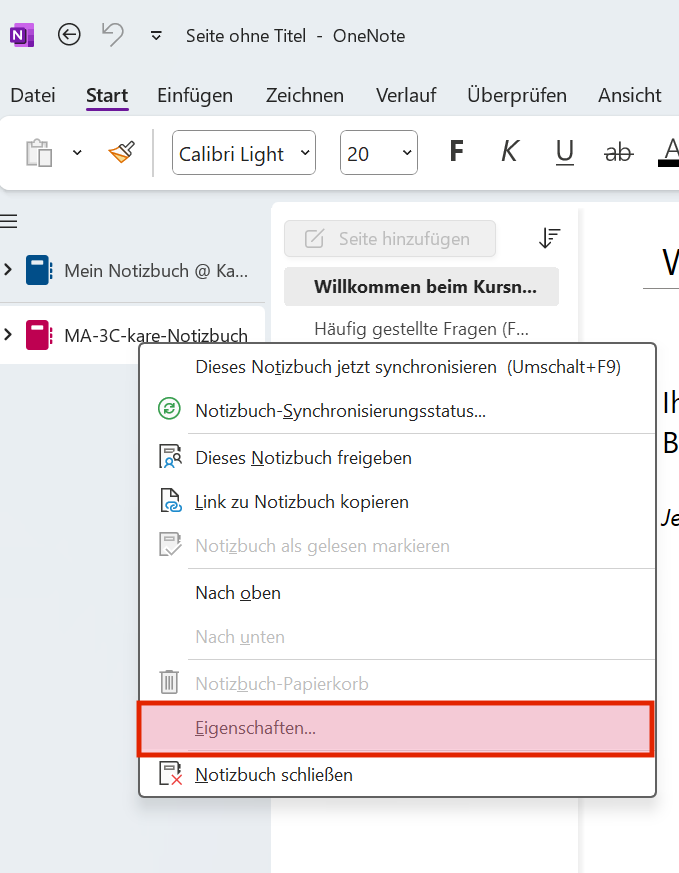Choose Dieses Notizbuch jetzt synchronisieren

(397, 367)
